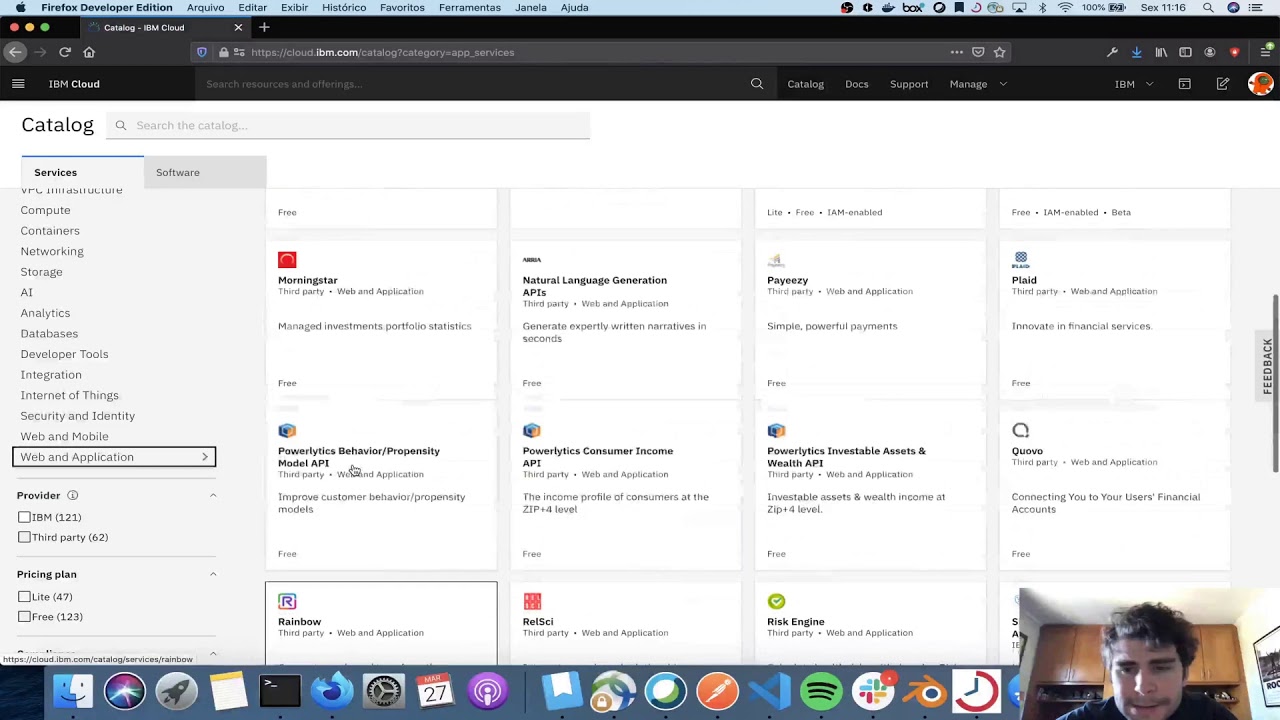
Task: Click the Rainbow service logo
Action: pyautogui.click(x=287, y=601)
